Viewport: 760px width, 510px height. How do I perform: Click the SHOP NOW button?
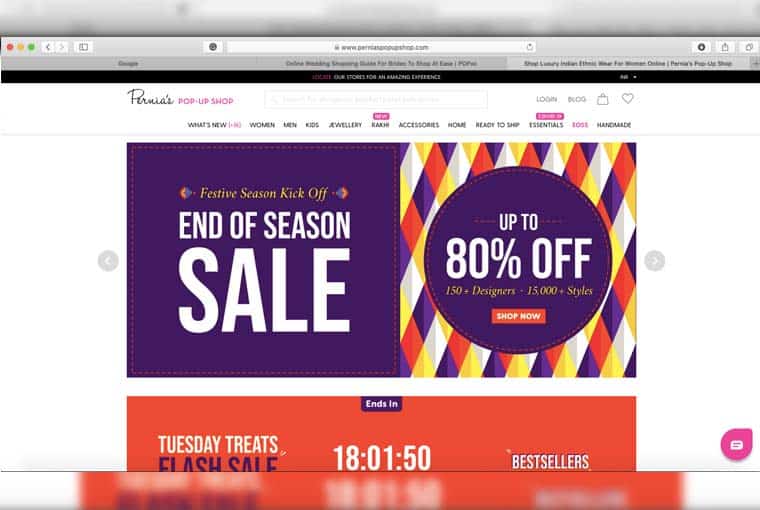[518, 316]
